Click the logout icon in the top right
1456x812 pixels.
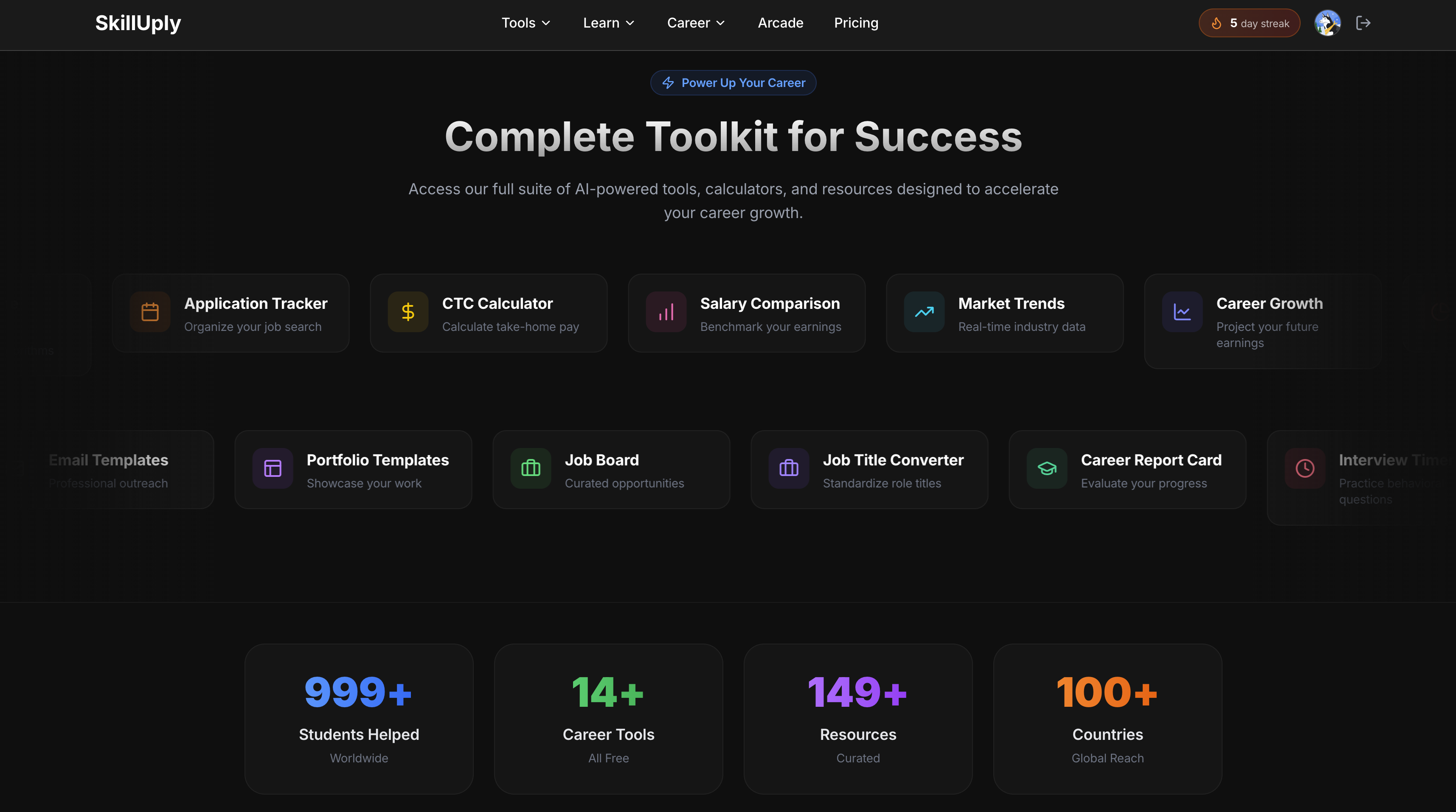click(1363, 22)
